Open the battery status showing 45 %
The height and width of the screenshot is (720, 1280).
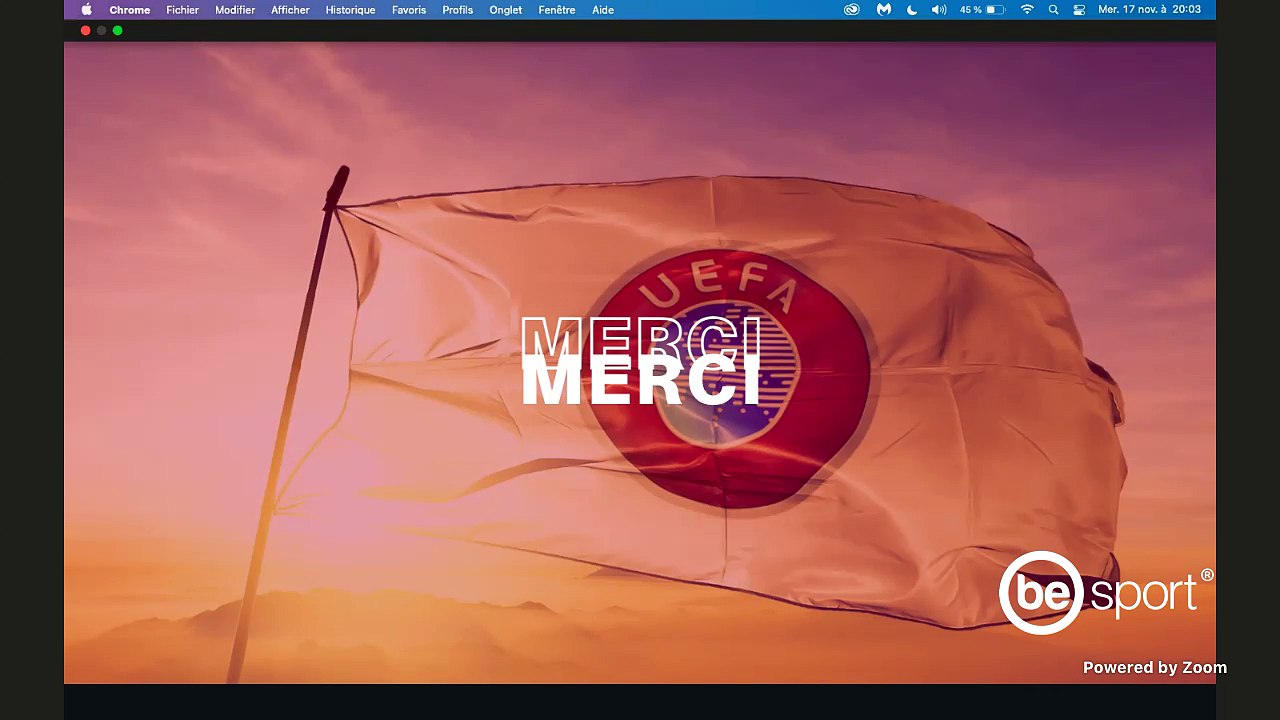pyautogui.click(x=982, y=10)
